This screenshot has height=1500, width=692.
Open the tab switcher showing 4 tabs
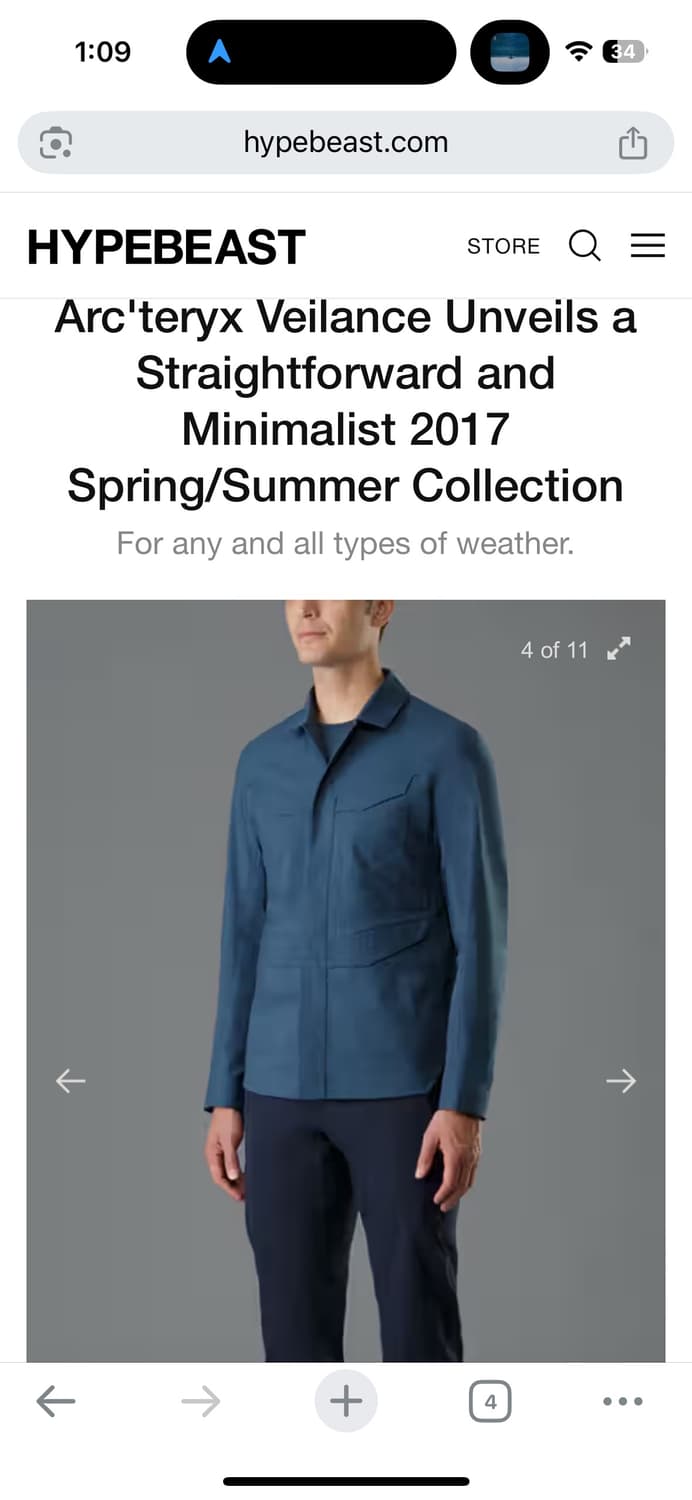coord(490,1402)
